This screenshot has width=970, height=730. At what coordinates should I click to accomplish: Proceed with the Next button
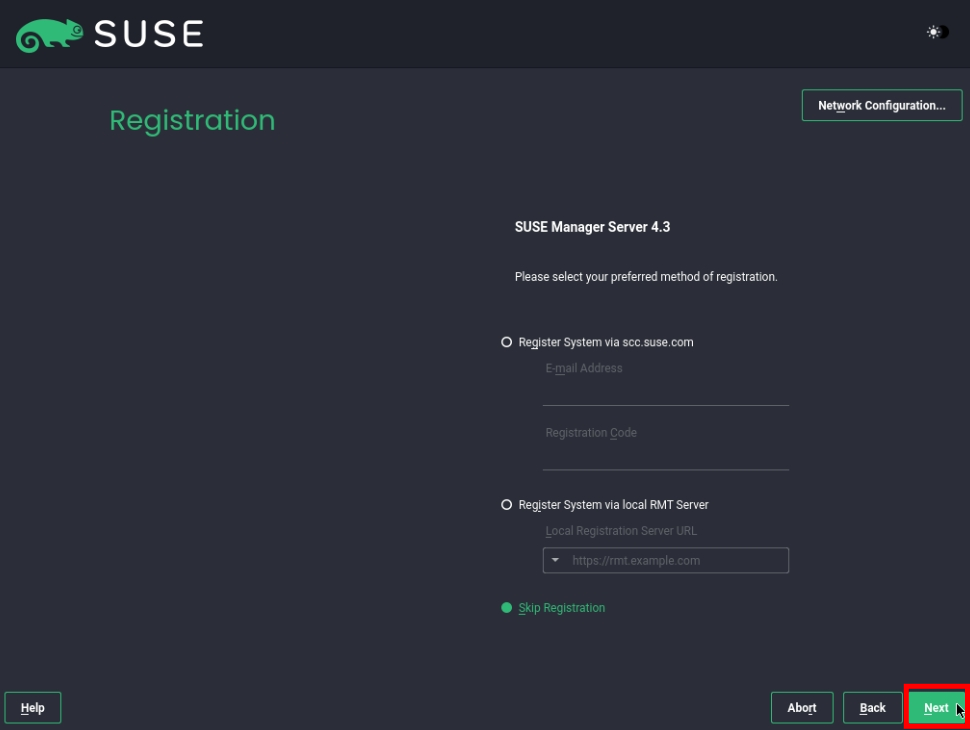pyautogui.click(x=936, y=708)
